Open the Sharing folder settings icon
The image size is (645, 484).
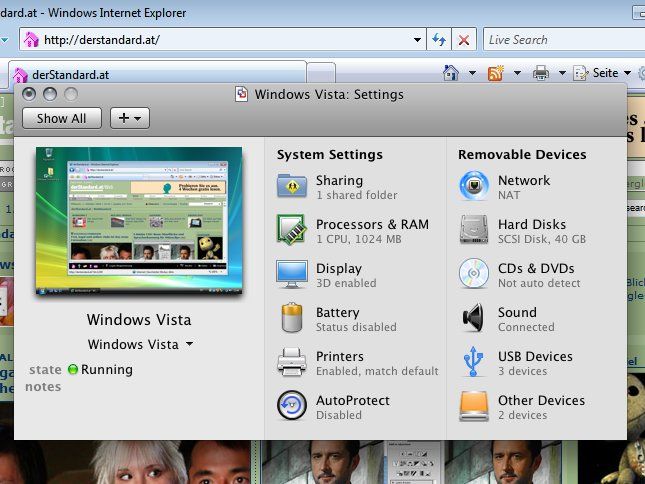click(x=291, y=187)
